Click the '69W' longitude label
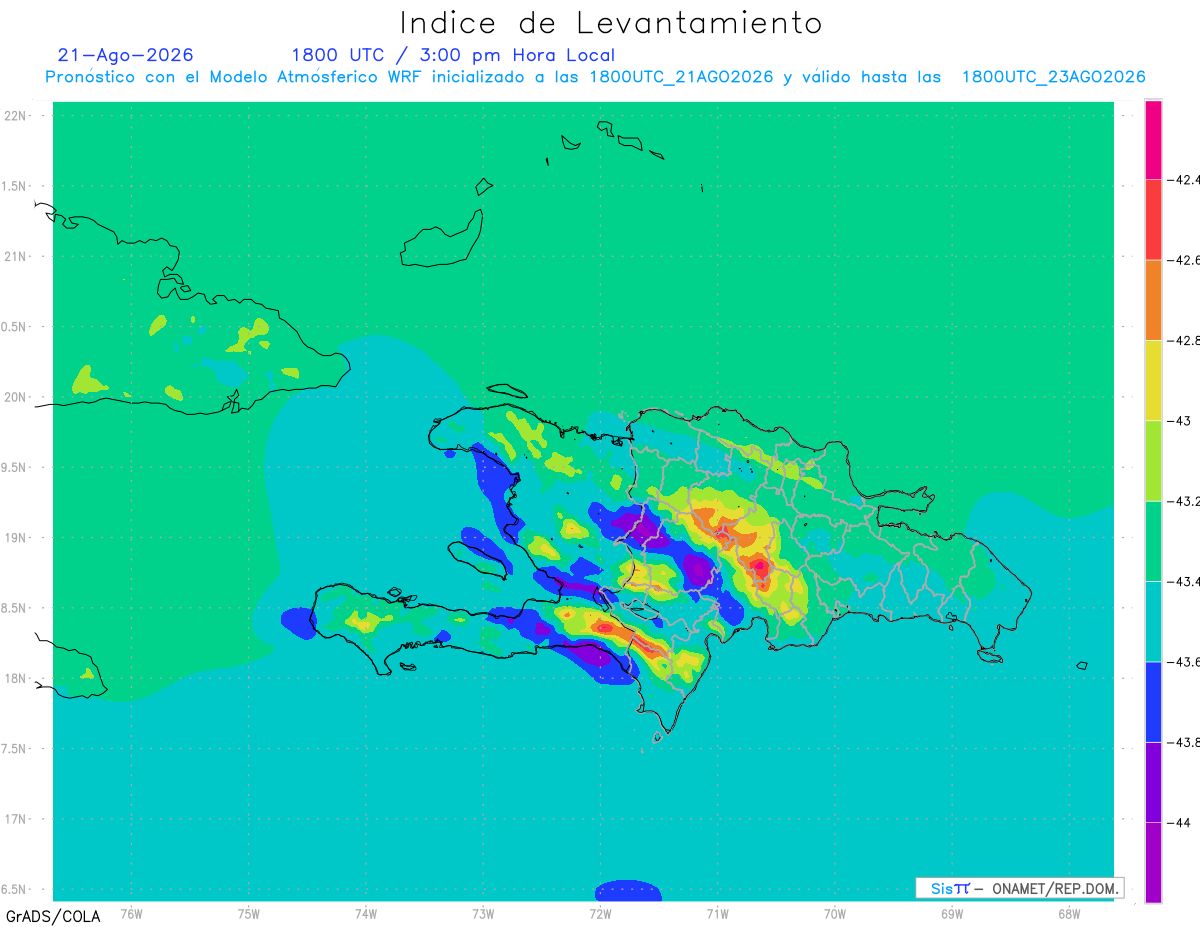 952,912
